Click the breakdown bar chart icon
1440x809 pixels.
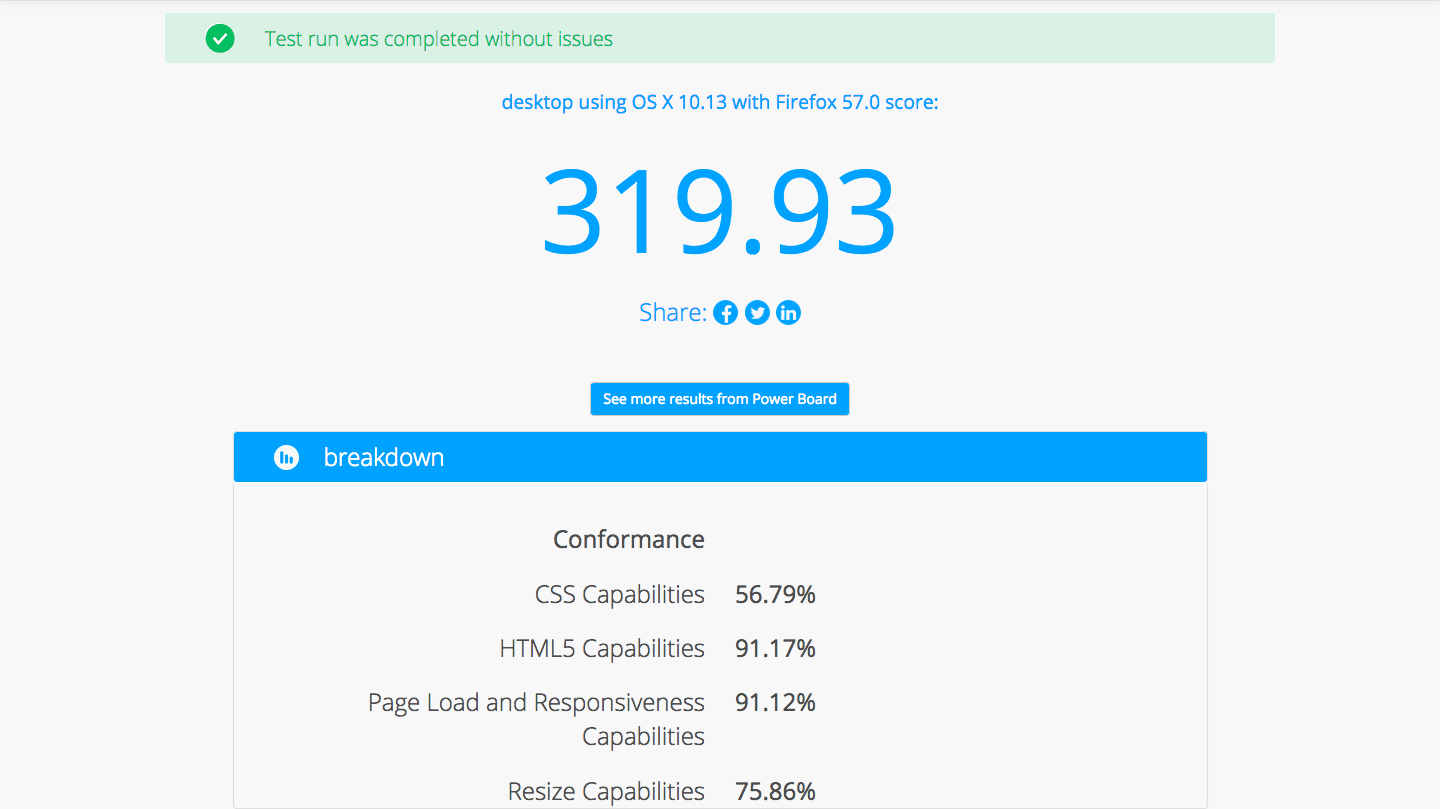point(287,457)
